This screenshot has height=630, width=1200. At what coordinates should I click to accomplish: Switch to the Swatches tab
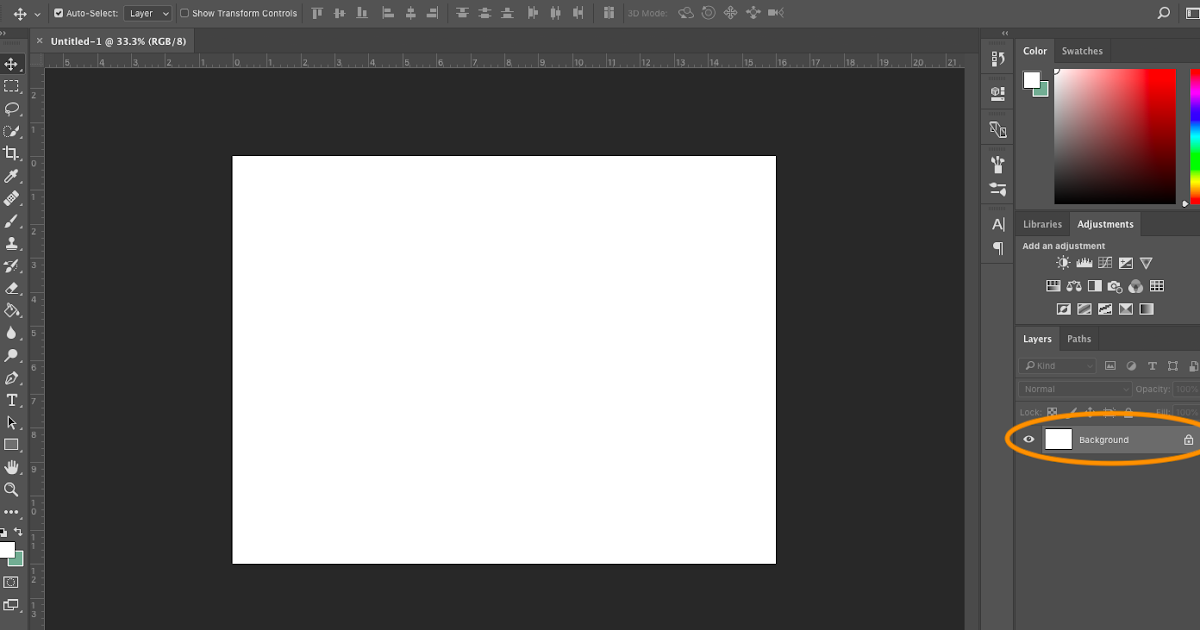(1082, 50)
